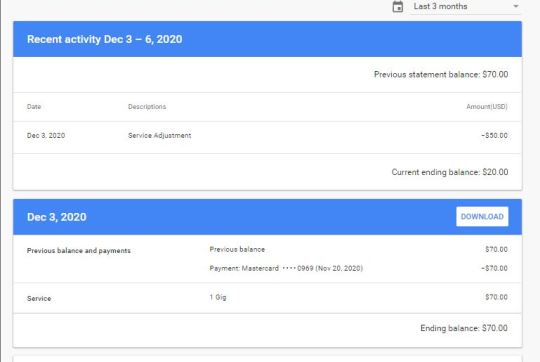Click the Ending balance $70.00 text
The height and width of the screenshot is (362, 540).
(x=464, y=328)
